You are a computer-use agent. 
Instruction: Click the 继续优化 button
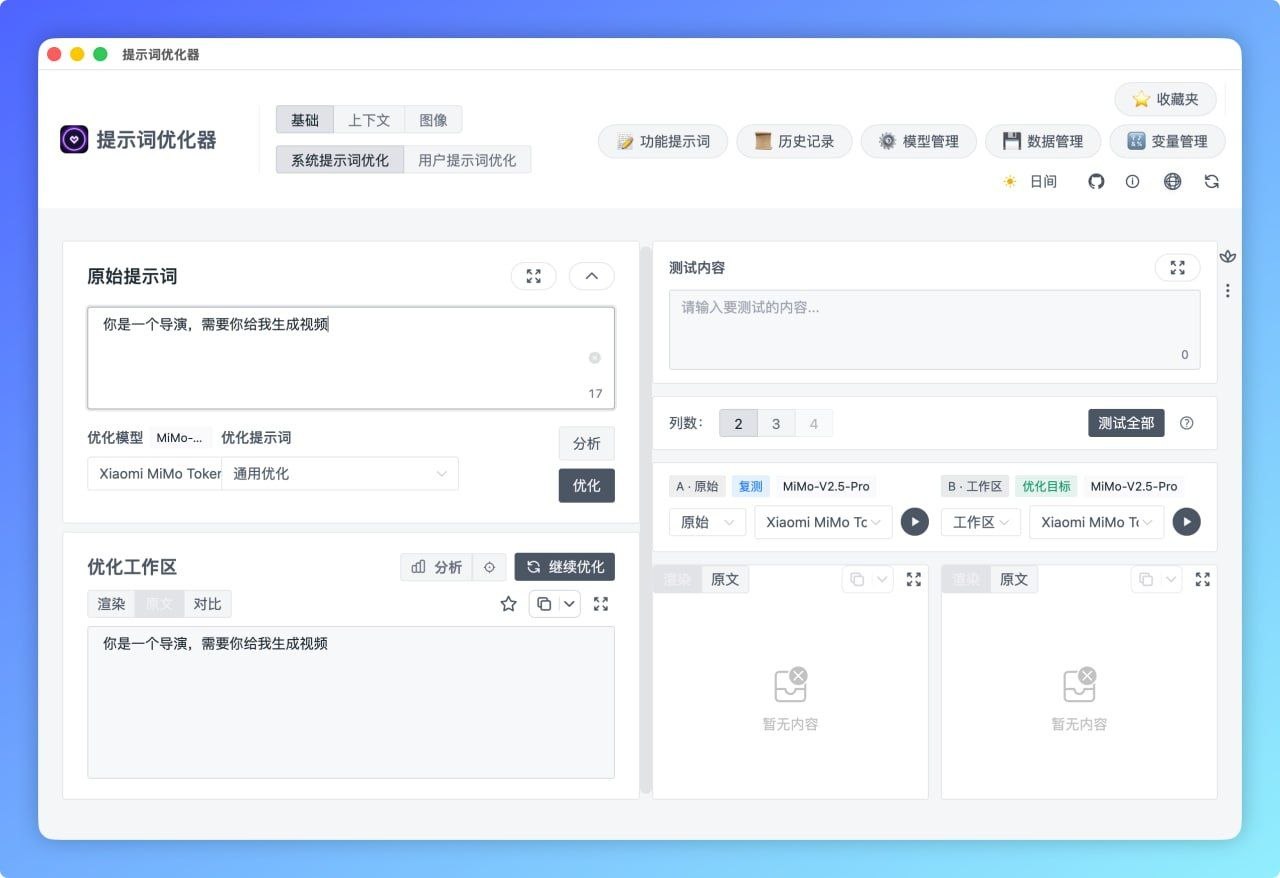tap(565, 567)
